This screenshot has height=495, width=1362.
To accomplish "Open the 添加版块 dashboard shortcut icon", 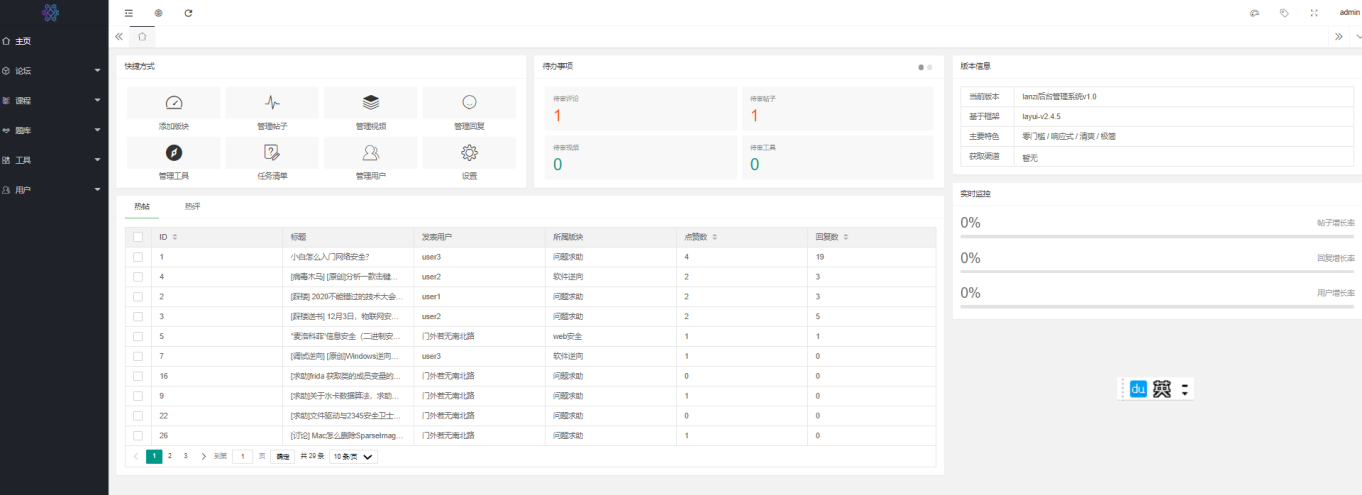I will 173,103.
